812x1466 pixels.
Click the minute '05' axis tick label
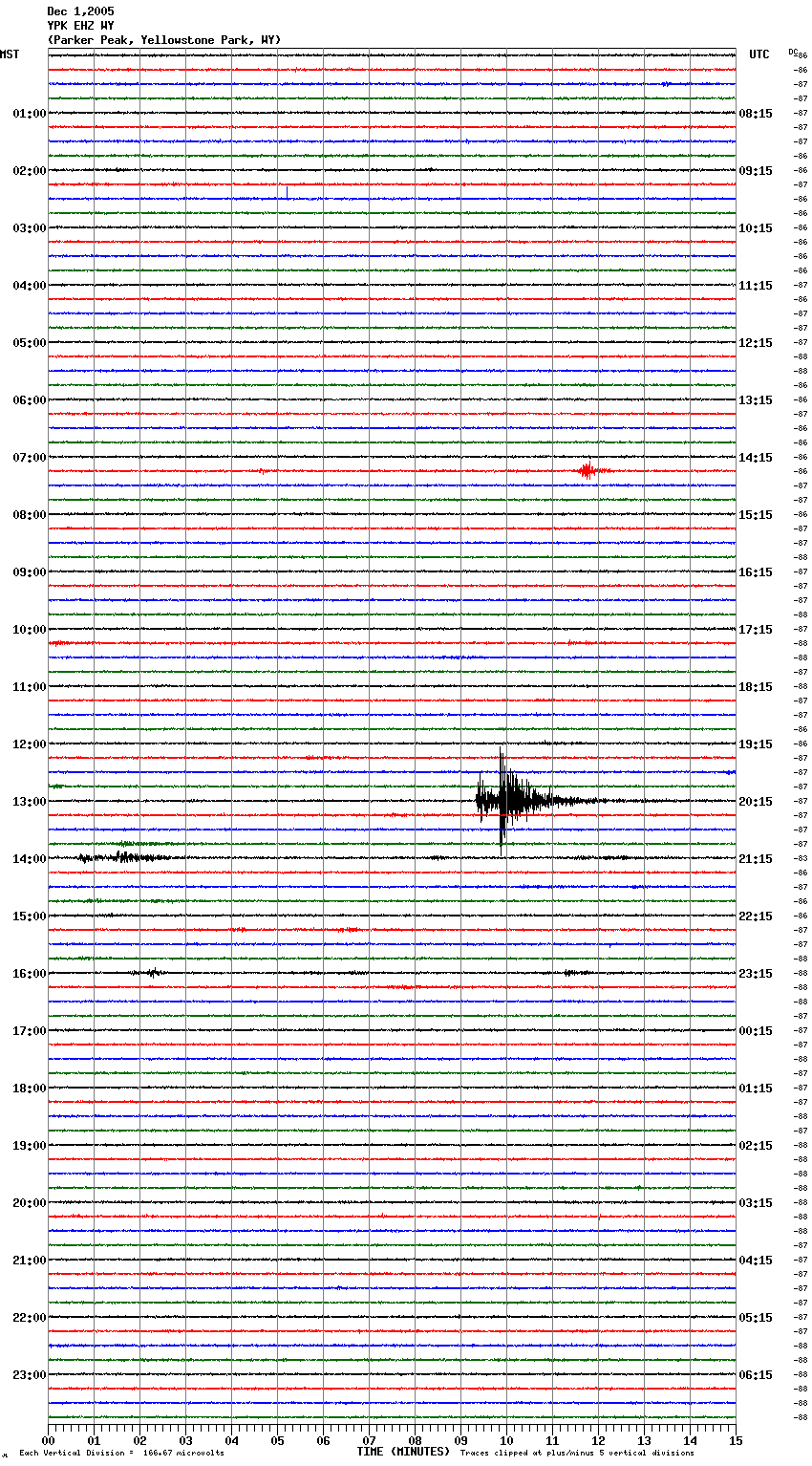tap(277, 1441)
